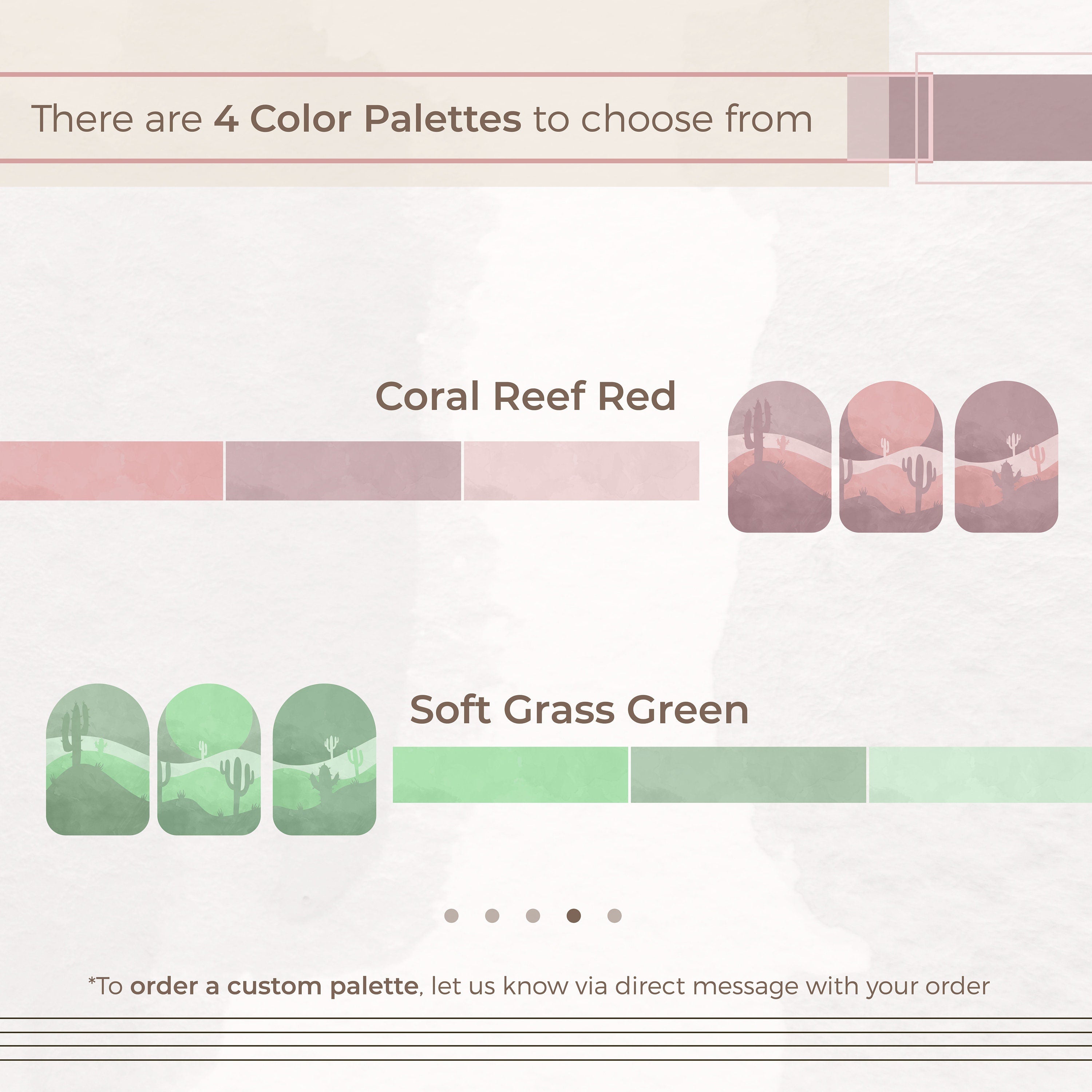Screen dimensions: 1092x1092
Task: Click the active dark pagination dot
Action: coord(573,916)
